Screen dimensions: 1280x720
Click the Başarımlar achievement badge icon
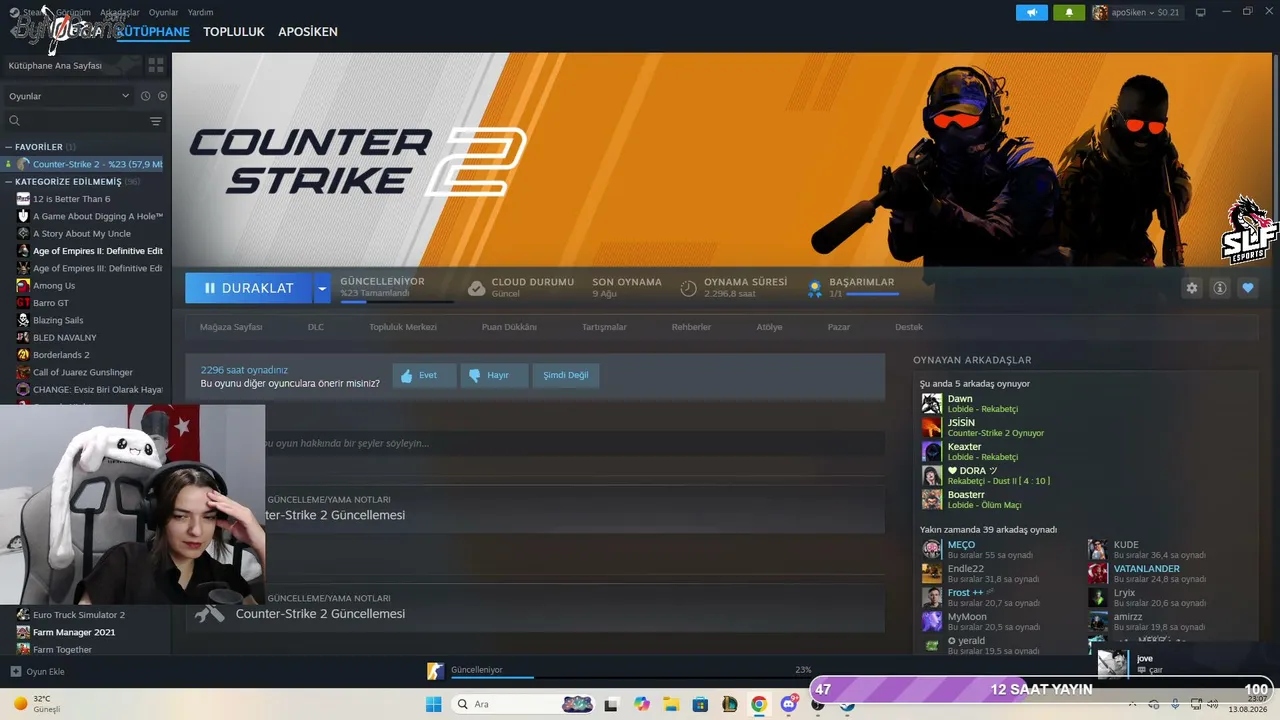815,288
